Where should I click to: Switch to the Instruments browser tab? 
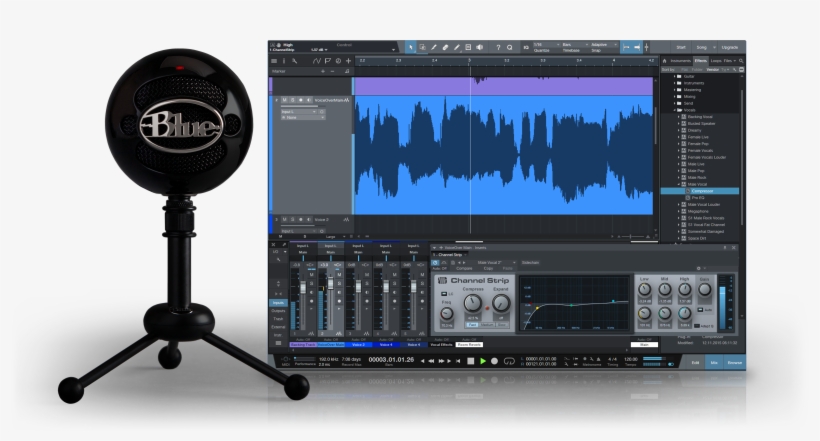[681, 61]
